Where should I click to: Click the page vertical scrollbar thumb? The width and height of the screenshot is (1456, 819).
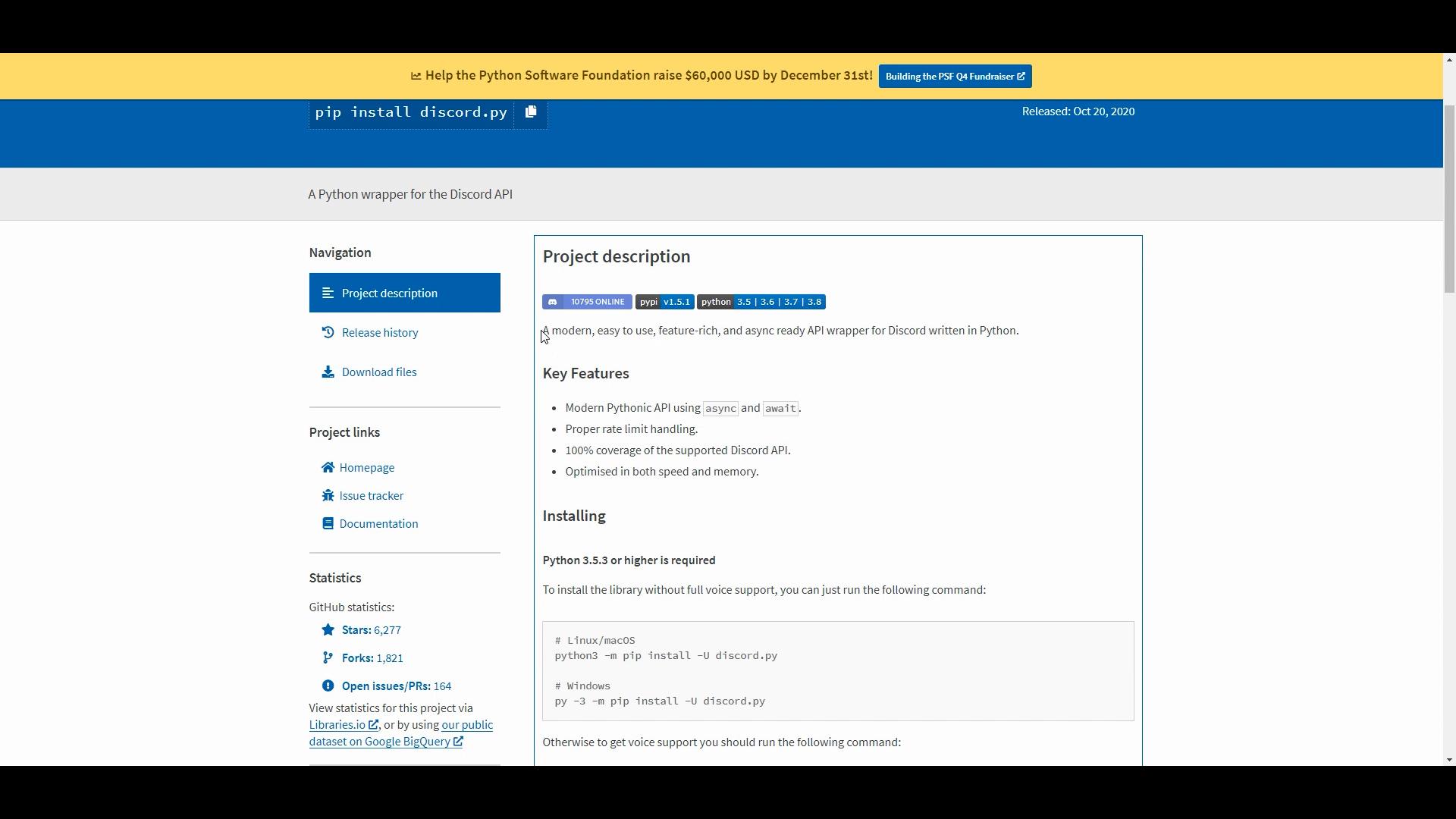(x=1449, y=197)
